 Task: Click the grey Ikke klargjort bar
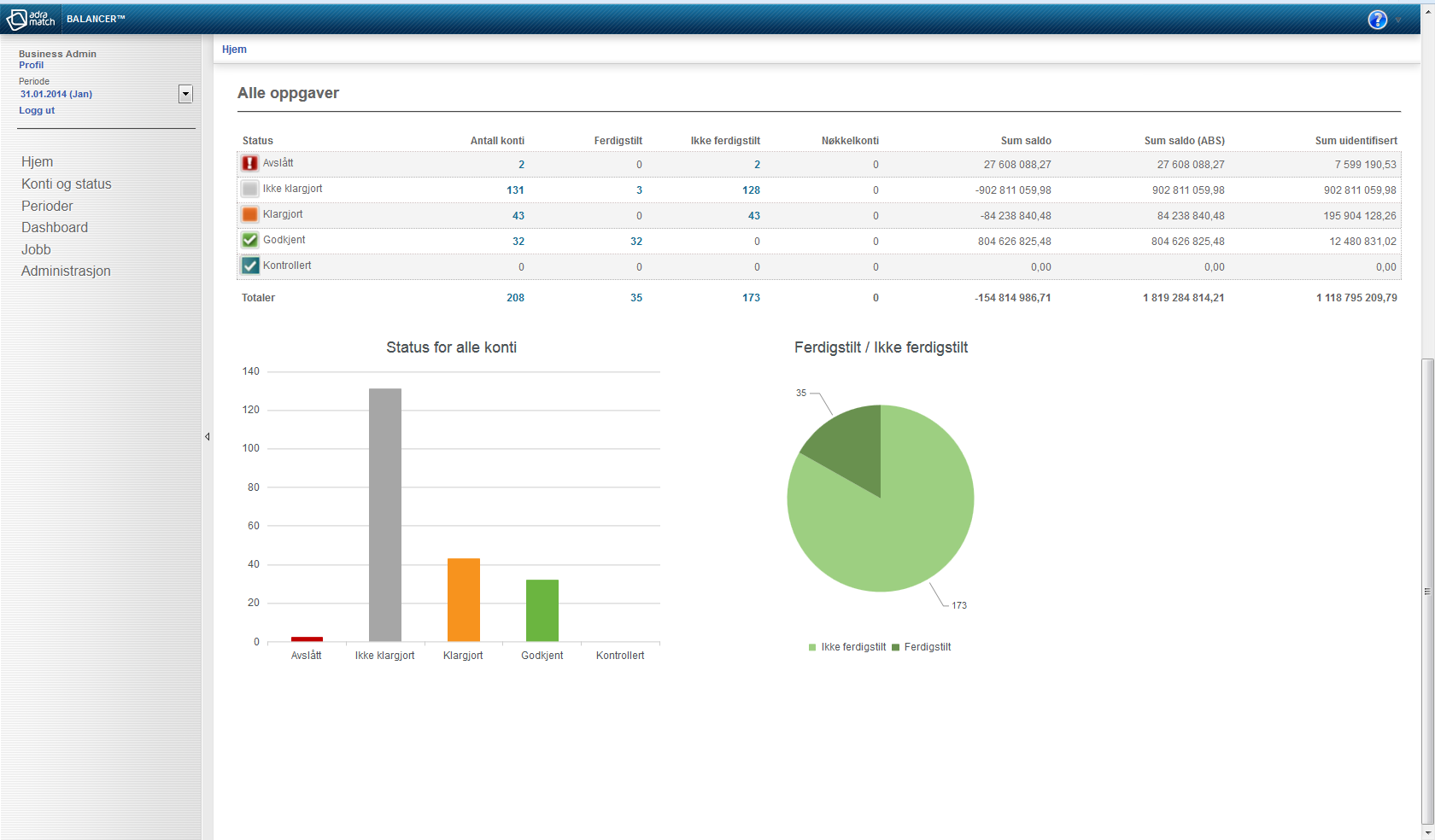click(385, 515)
